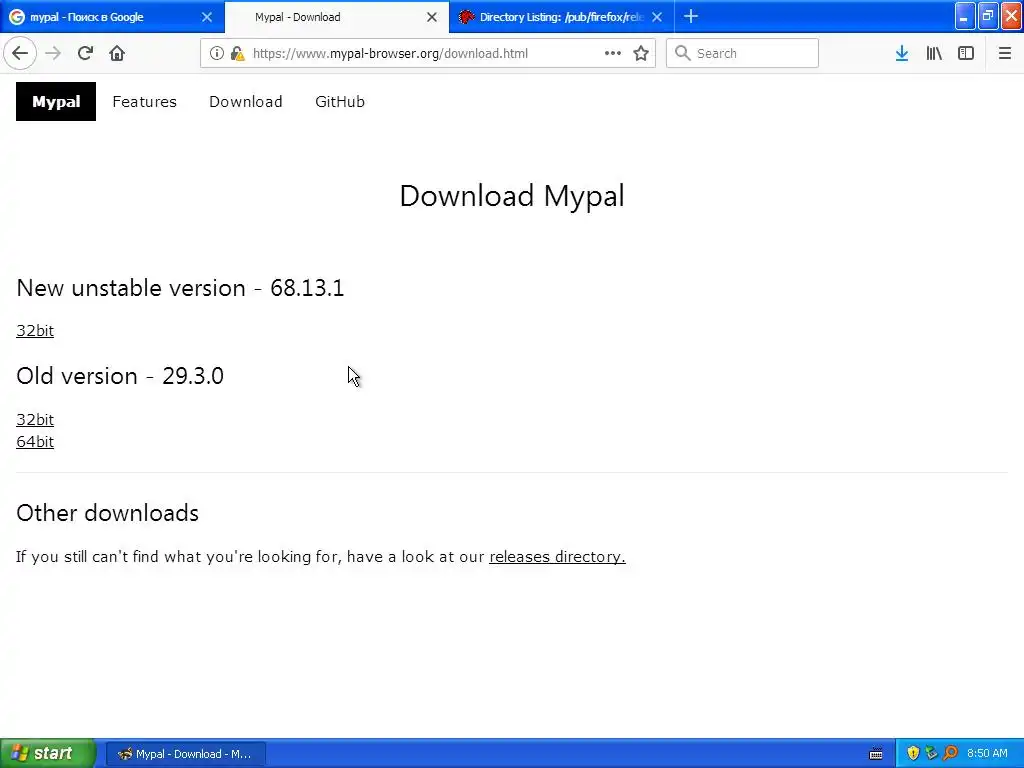Bookmark this page with the star
The height and width of the screenshot is (768, 1024).
pyautogui.click(x=641, y=53)
